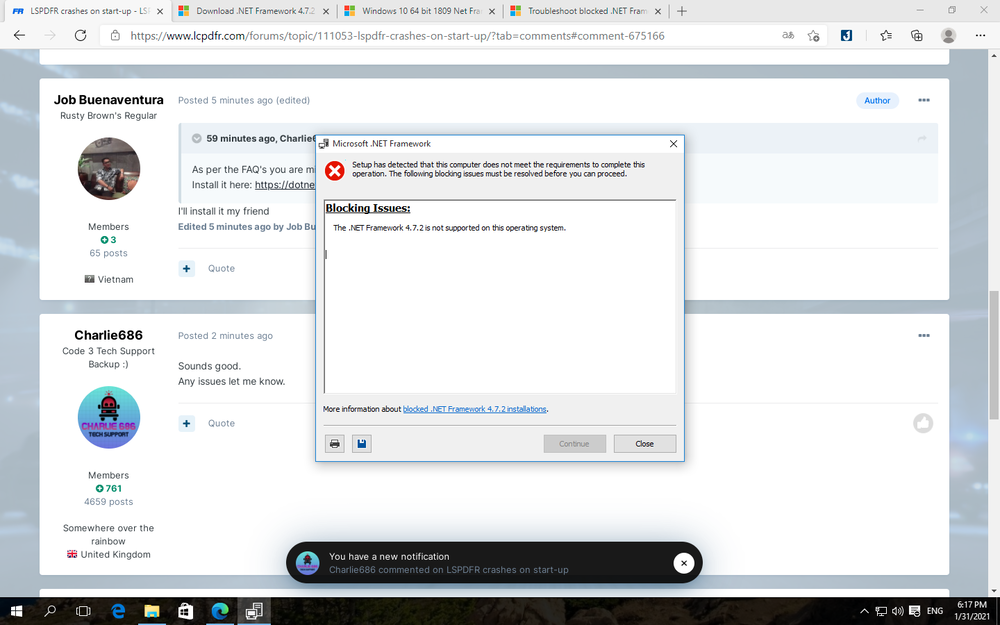Add this page to favorites

coord(813,36)
